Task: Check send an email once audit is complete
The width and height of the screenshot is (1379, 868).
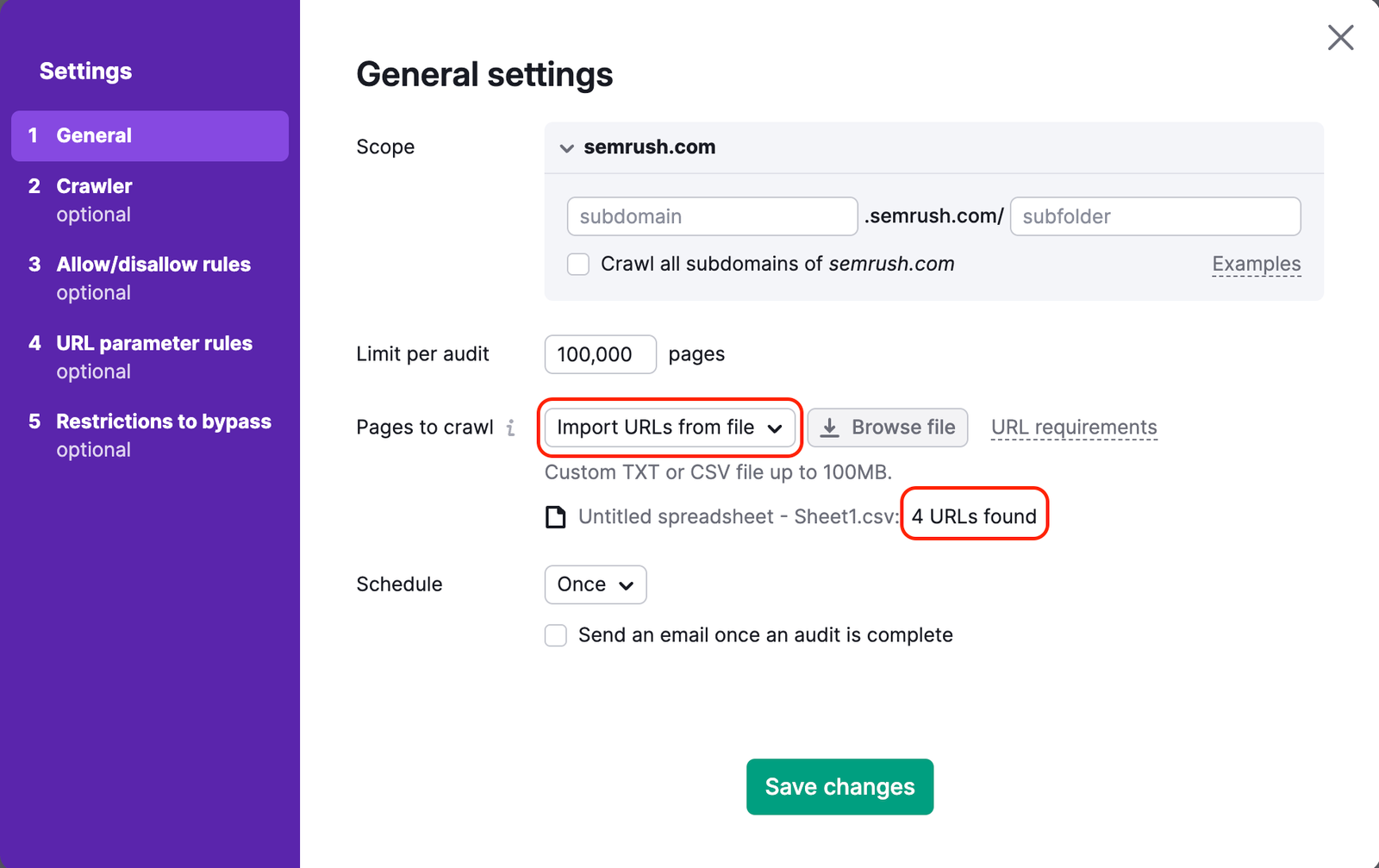Action: 555,635
